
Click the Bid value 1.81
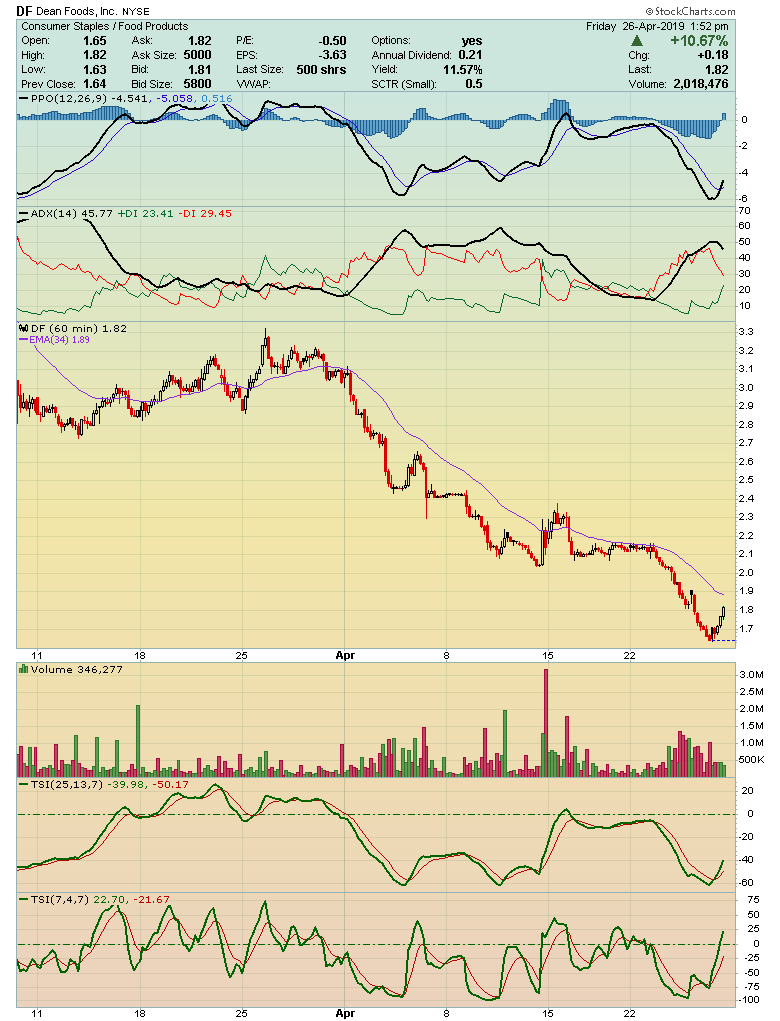tap(199, 70)
